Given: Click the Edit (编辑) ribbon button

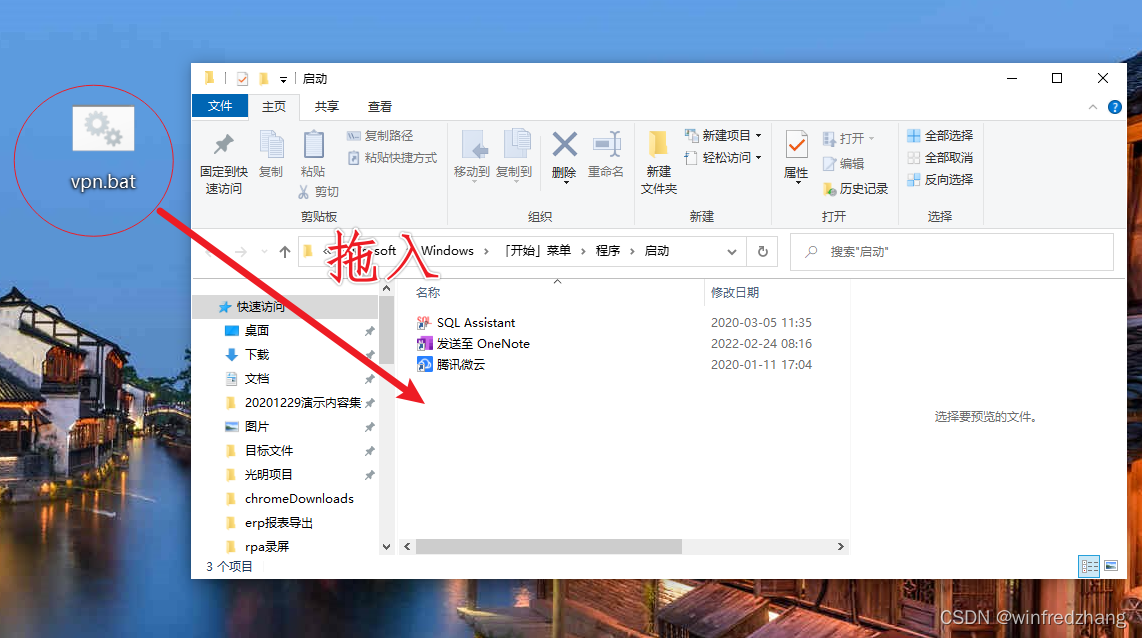Looking at the screenshot, I should [x=843, y=163].
